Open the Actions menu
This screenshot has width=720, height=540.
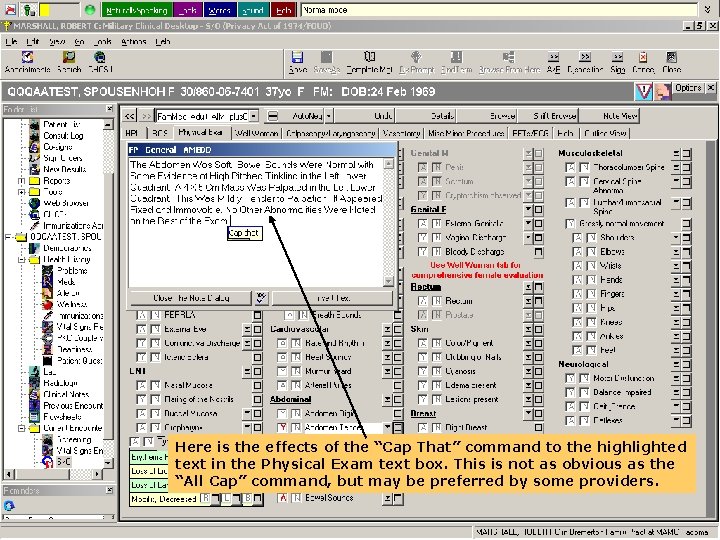pos(134,42)
